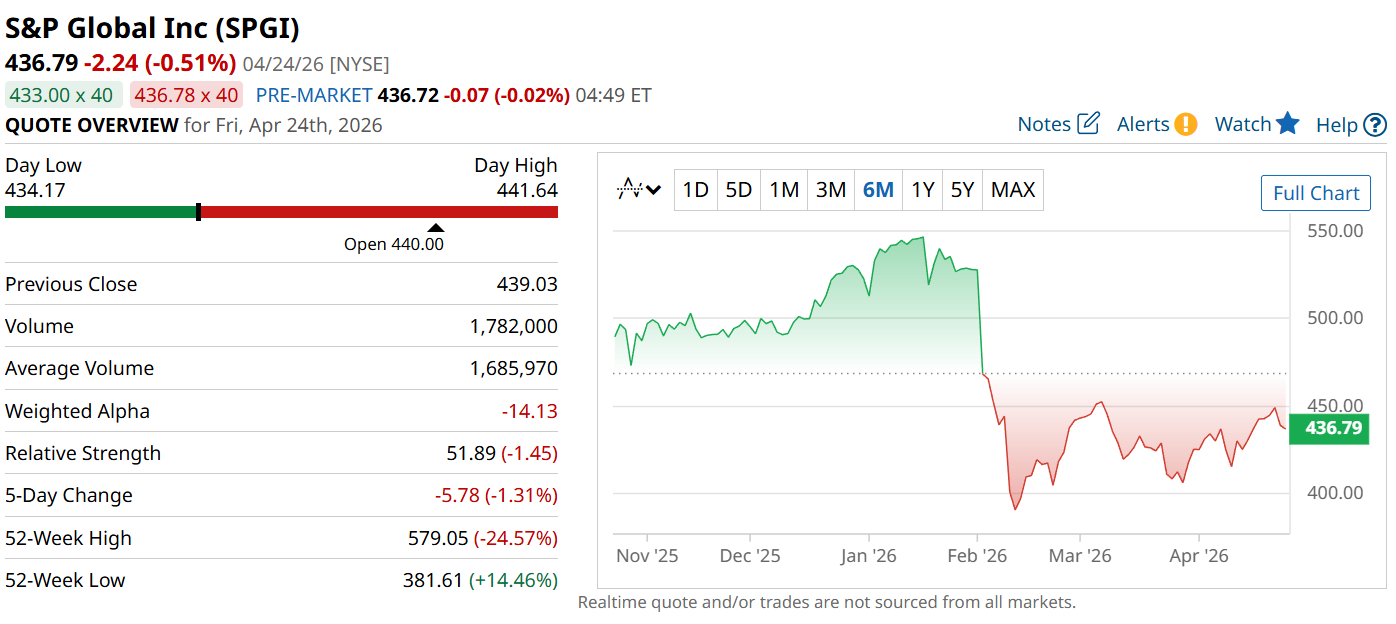Click the green 433.00 x 40 bid box

tap(64, 95)
